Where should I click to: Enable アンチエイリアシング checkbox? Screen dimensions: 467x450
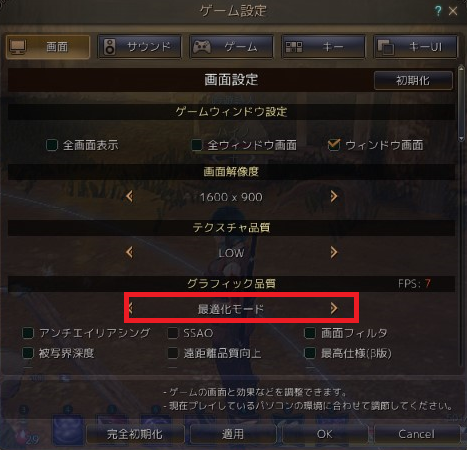coord(28,333)
